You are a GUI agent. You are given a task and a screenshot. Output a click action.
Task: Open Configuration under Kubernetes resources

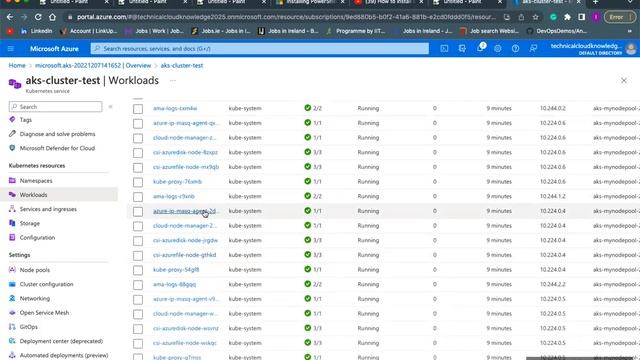click(x=37, y=238)
